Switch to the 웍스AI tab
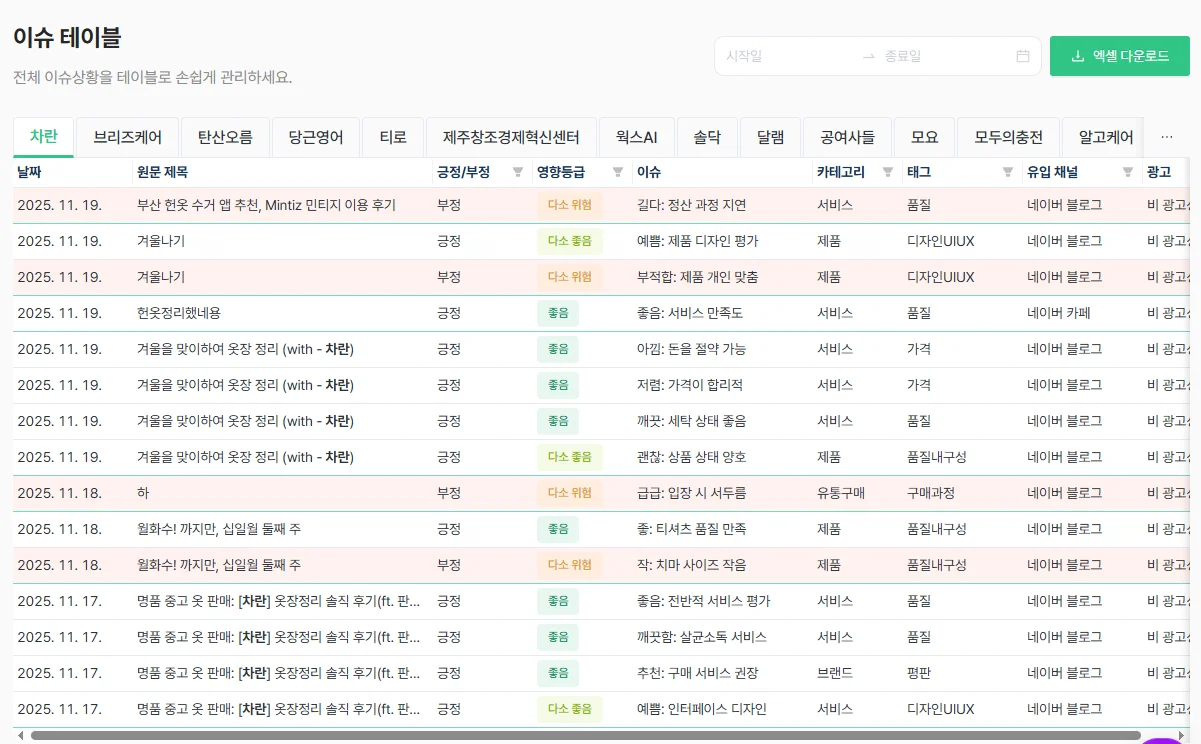Screen dimensions: 1201x744 click(x=636, y=137)
